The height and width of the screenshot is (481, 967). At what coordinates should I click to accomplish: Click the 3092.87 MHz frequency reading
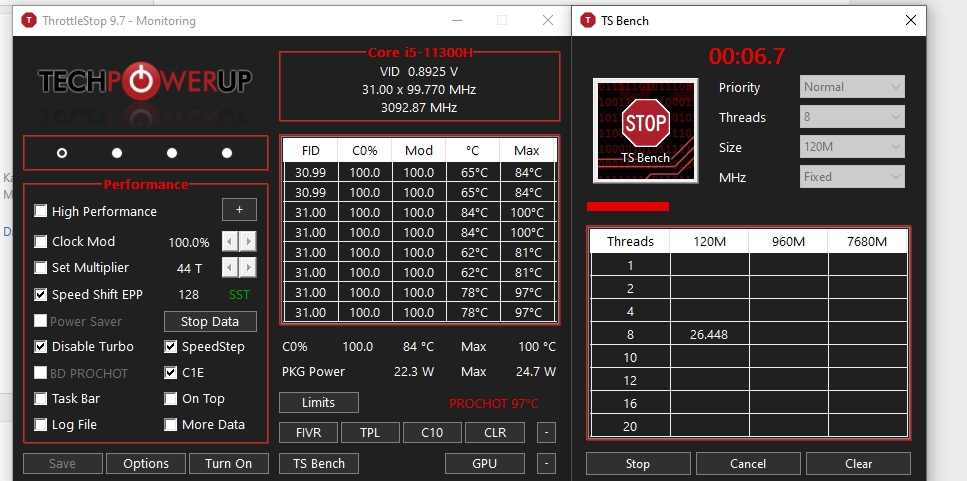pyautogui.click(x=419, y=107)
